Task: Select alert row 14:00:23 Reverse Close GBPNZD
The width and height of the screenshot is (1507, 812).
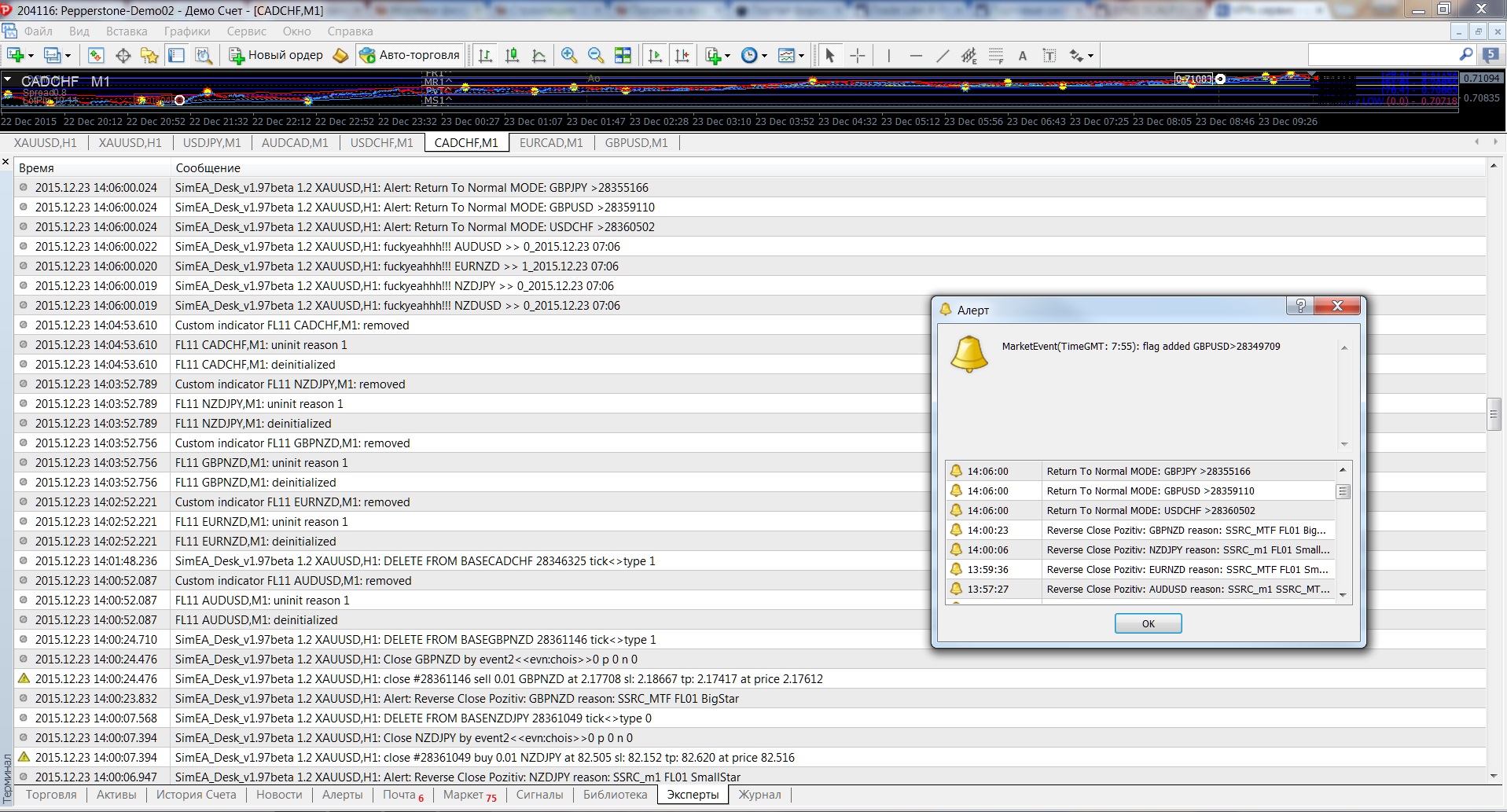Action: [1140, 530]
